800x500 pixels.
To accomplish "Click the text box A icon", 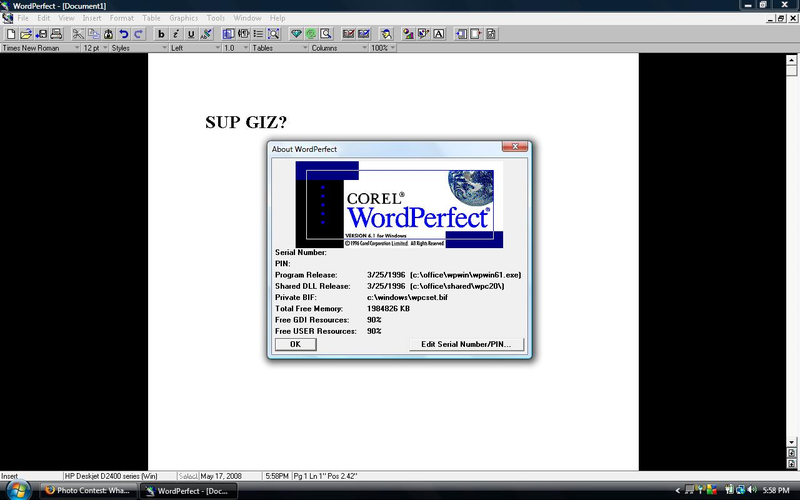I will pos(438,34).
